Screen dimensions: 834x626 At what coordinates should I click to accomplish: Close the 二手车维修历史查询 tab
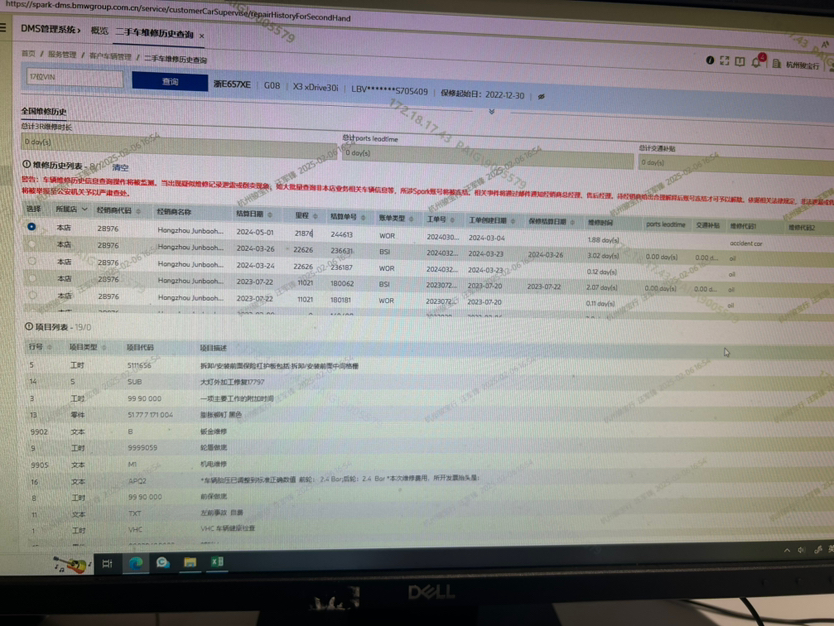coord(202,36)
